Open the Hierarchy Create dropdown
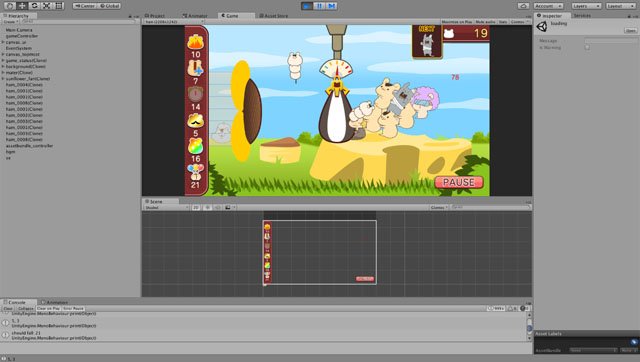 11,22
